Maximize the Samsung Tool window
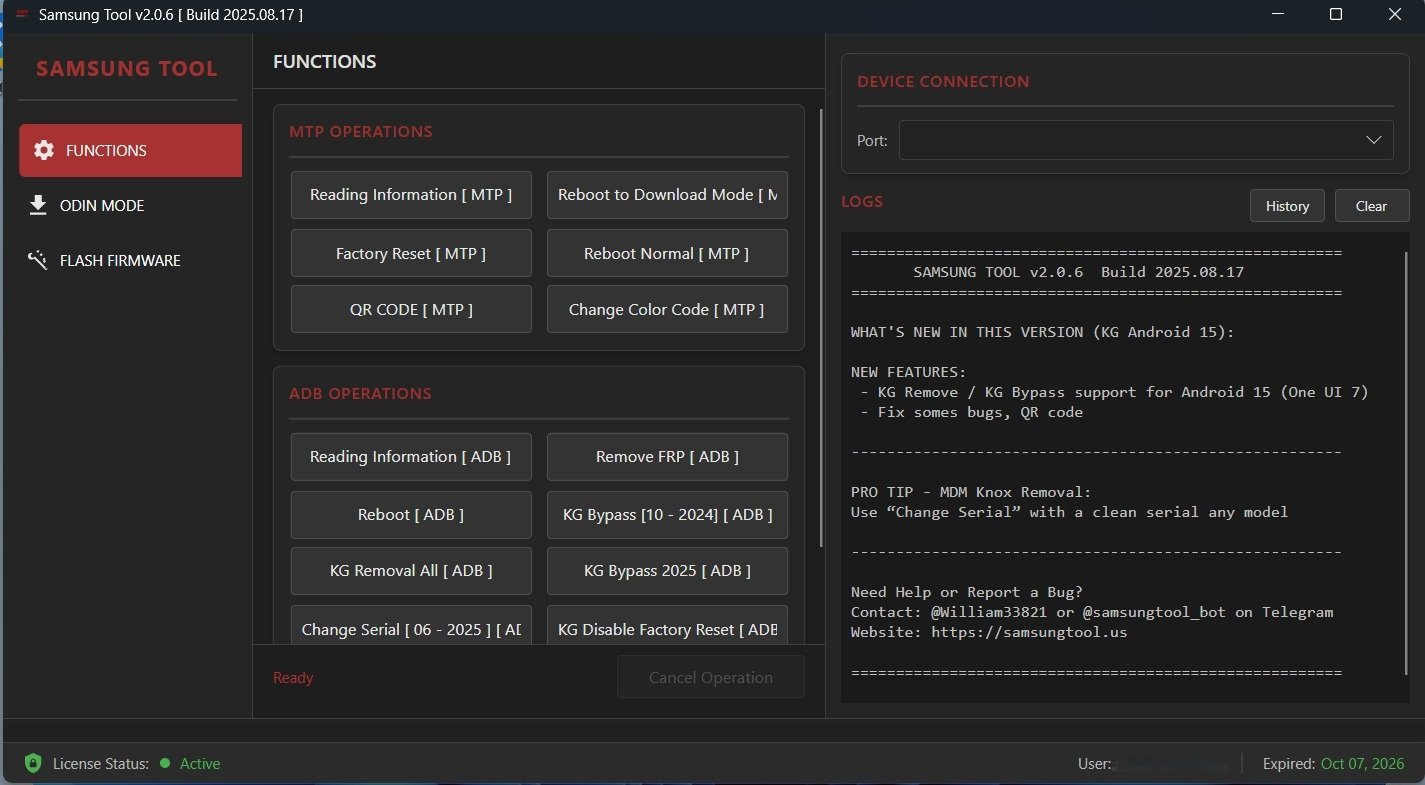 pyautogui.click(x=1335, y=14)
